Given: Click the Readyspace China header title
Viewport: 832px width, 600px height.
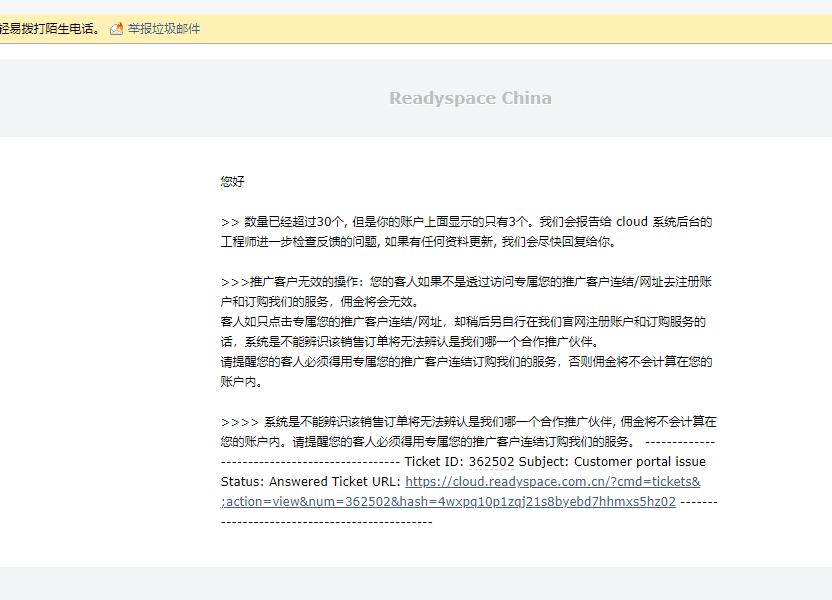Looking at the screenshot, I should 470,98.
